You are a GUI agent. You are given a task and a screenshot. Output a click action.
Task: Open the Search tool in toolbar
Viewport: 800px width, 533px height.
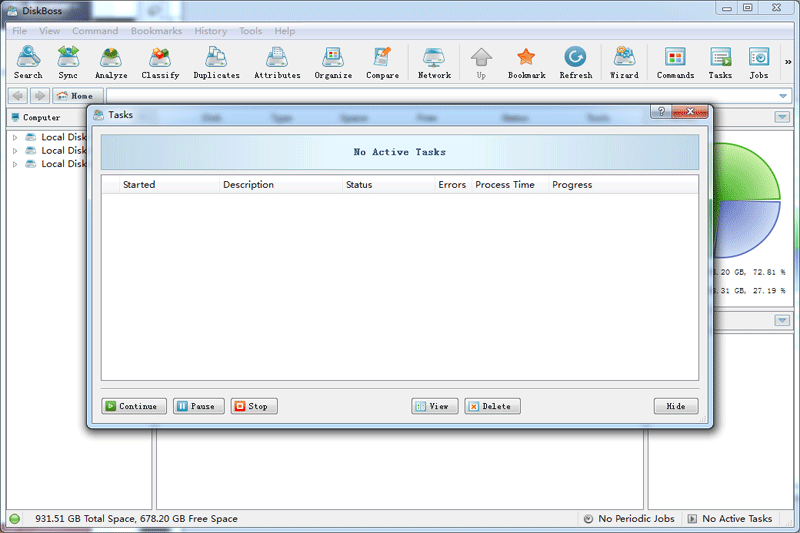coord(28,62)
